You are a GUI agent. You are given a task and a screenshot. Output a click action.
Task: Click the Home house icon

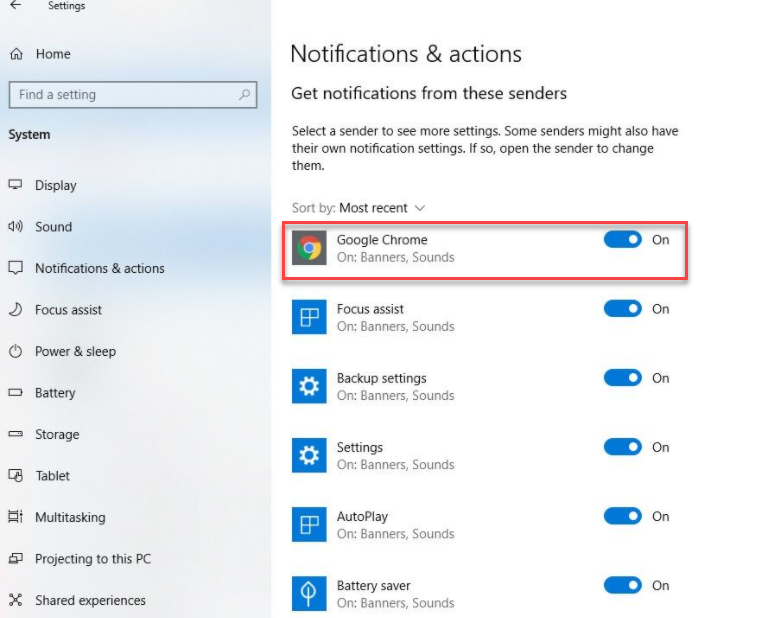tap(17, 54)
